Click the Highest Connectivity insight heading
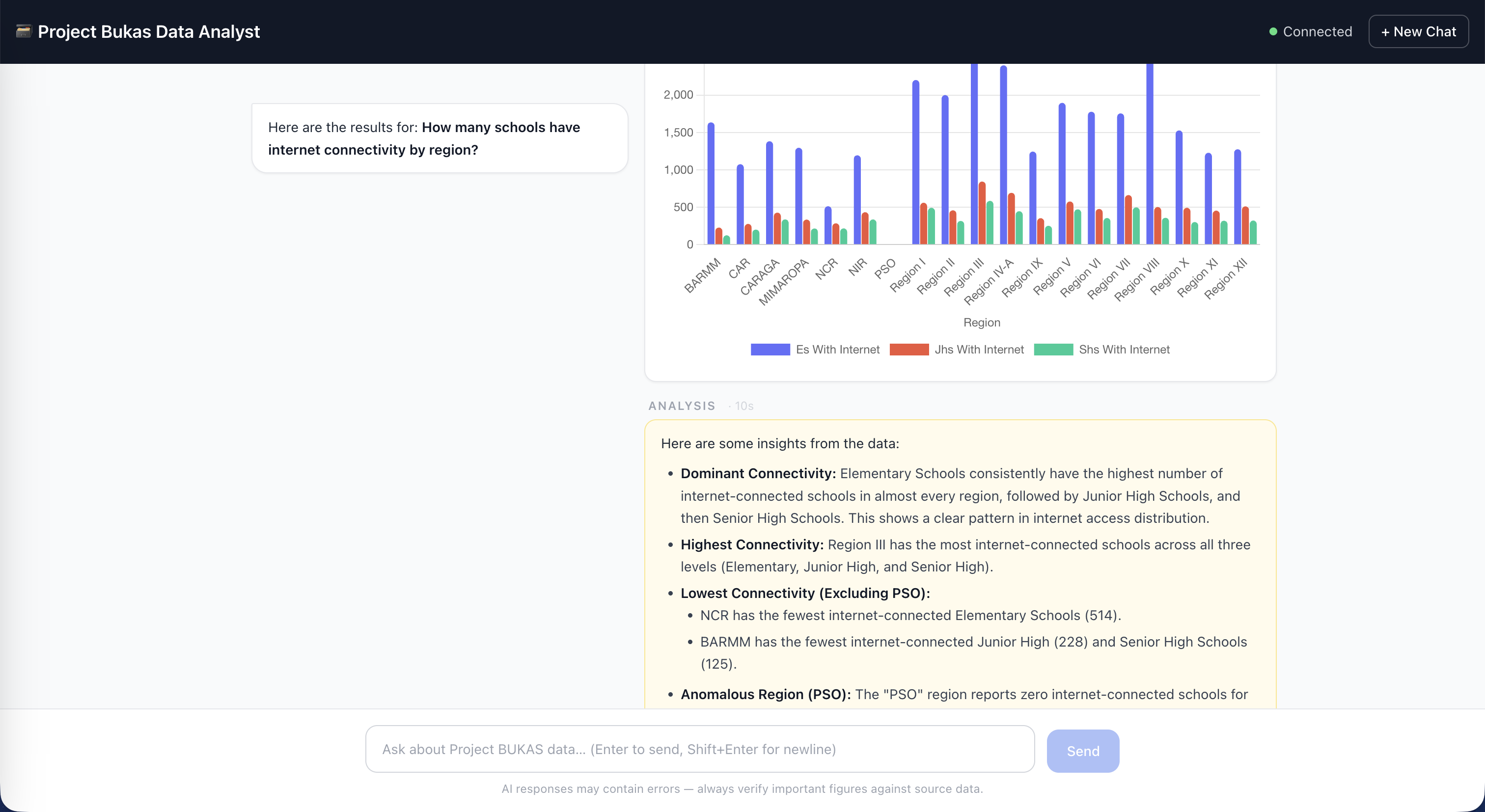The image size is (1485, 812). [752, 544]
